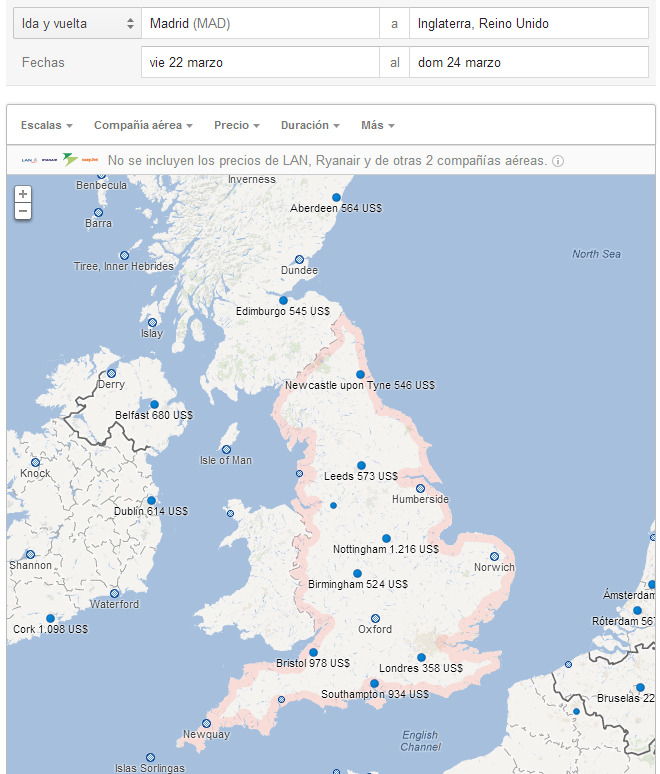Image resolution: width=660 pixels, height=774 pixels.
Task: Choose the Birmingham 524 US$ airport marker
Action: click(357, 573)
